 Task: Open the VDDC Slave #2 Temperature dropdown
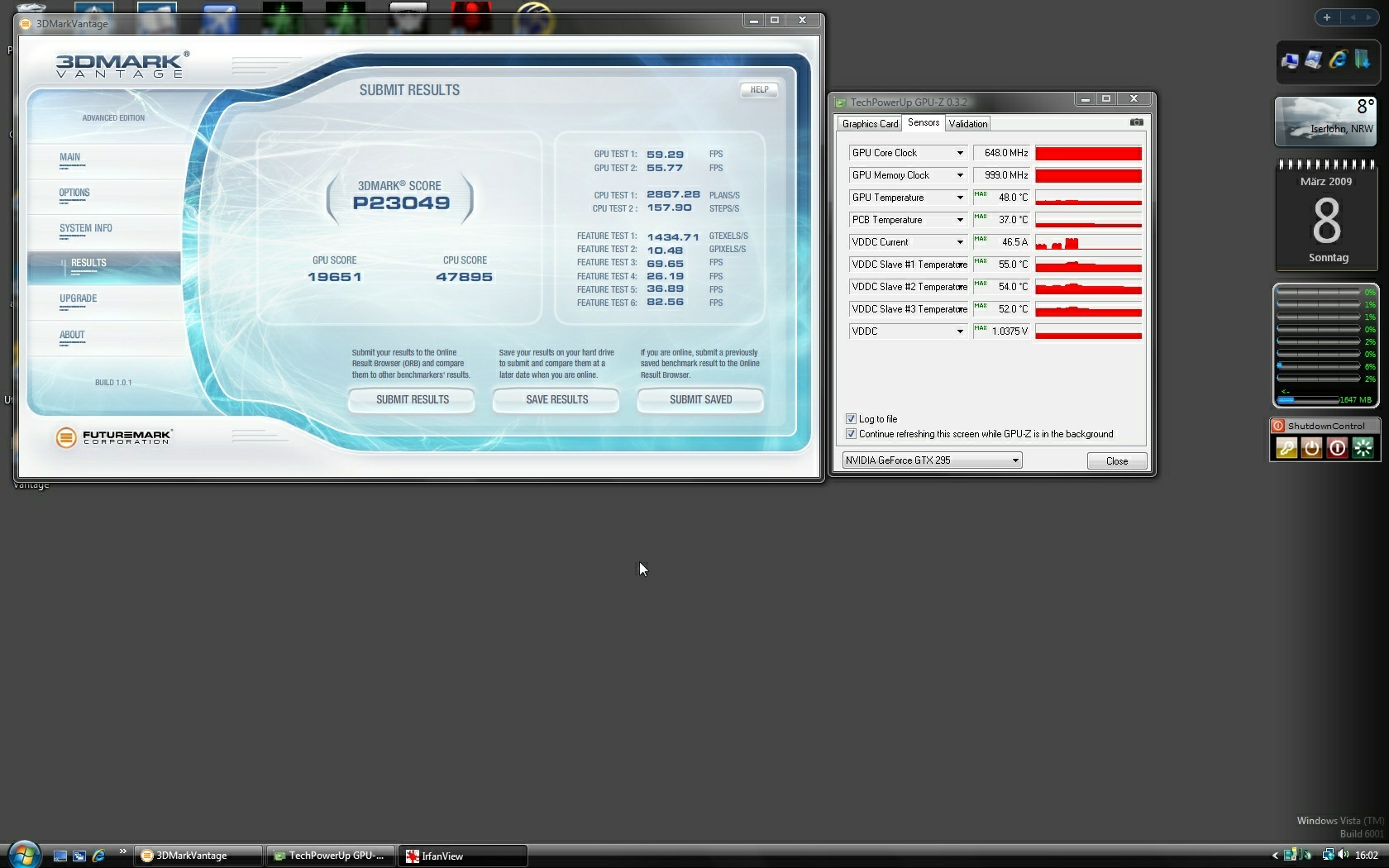click(960, 287)
